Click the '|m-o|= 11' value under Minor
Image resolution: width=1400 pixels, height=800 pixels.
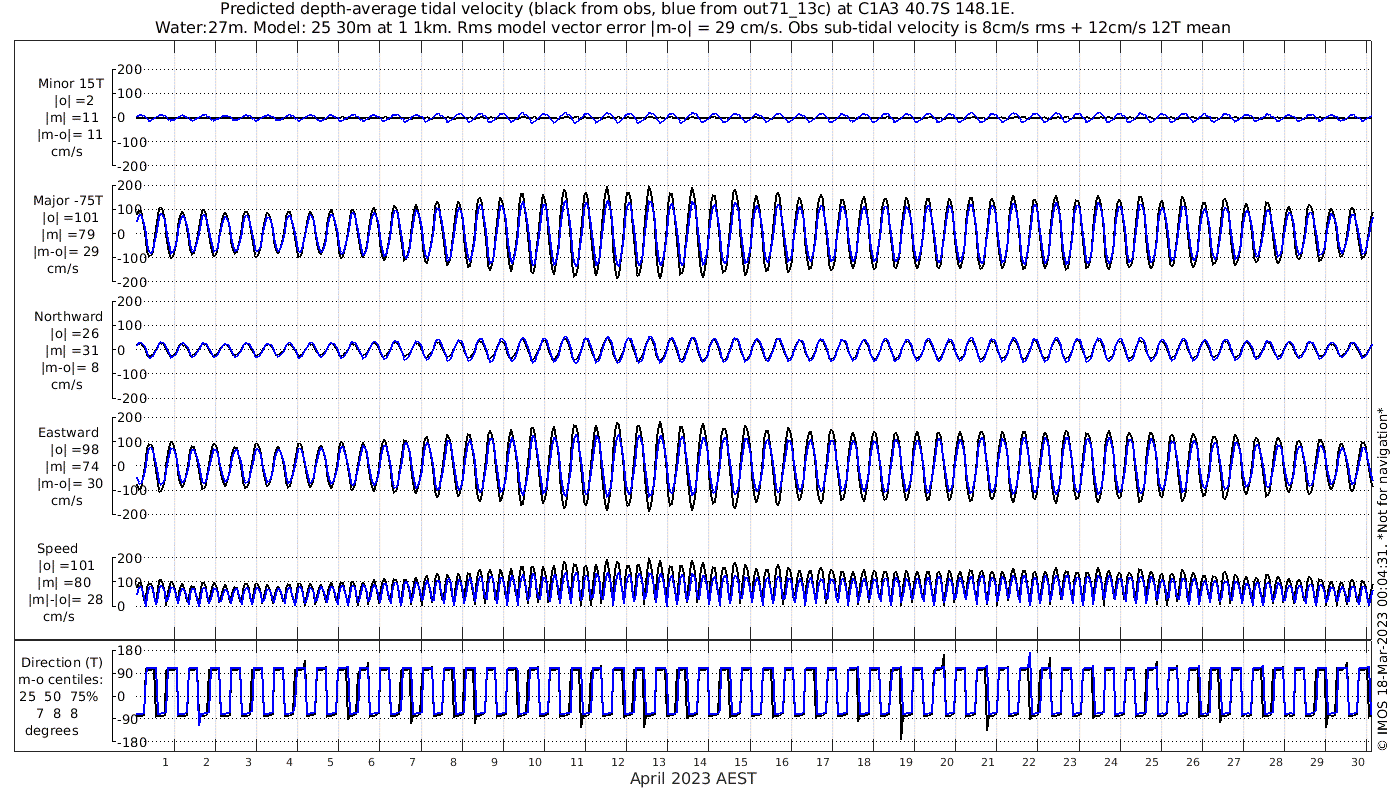click(69, 135)
